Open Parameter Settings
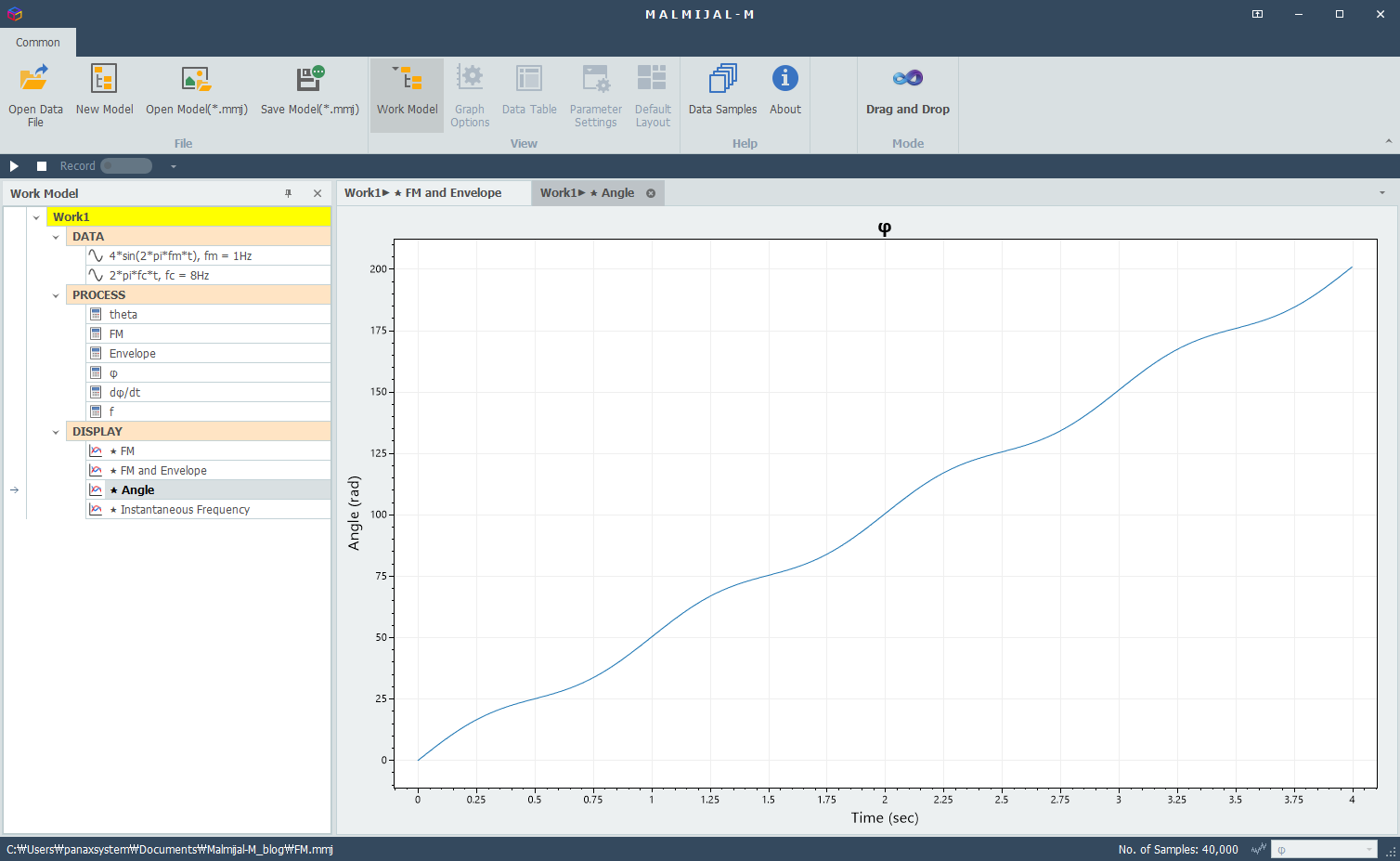Image resolution: width=1400 pixels, height=861 pixels. coord(595,95)
